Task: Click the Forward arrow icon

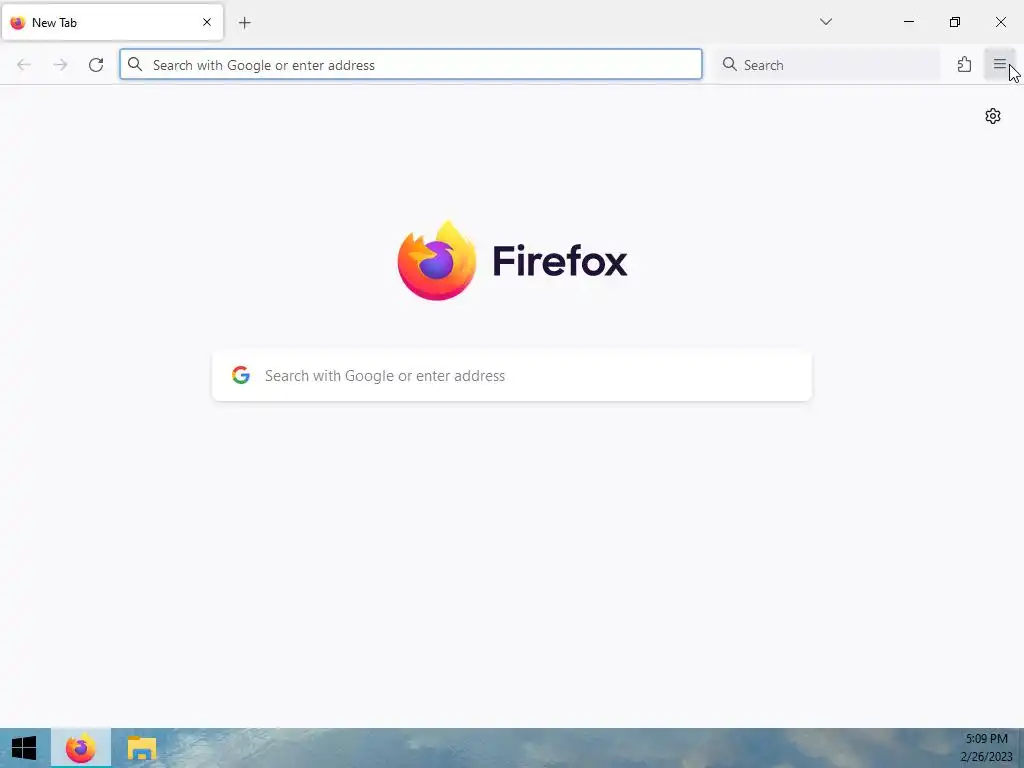Action: click(60, 65)
